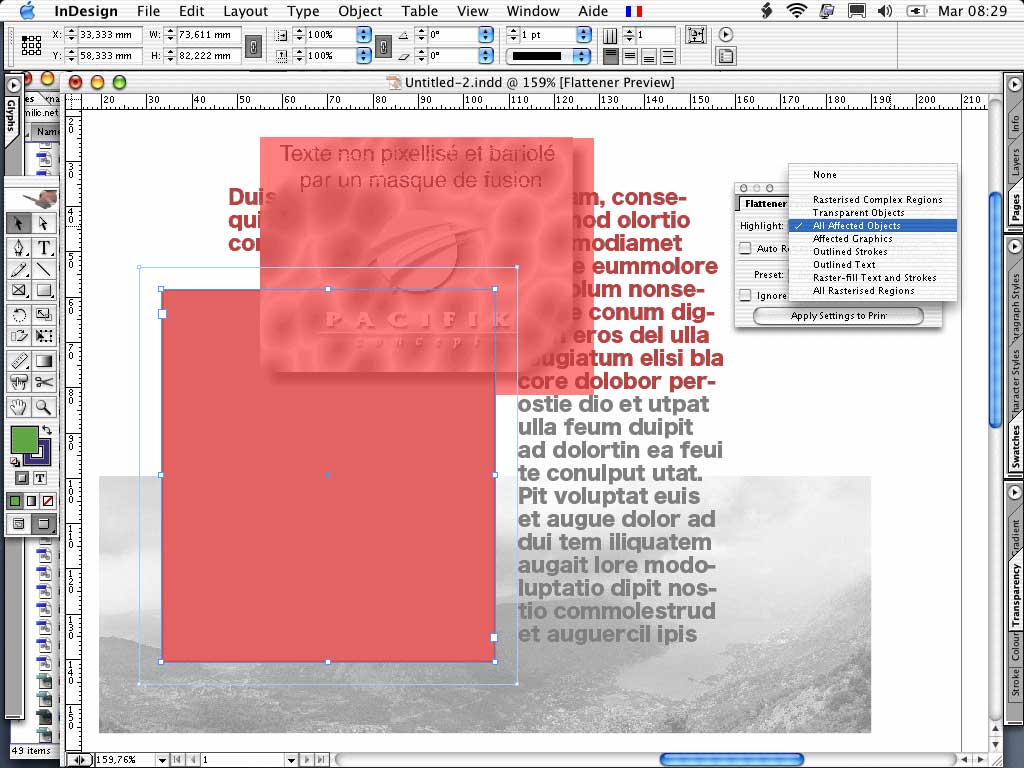This screenshot has width=1024, height=768.
Task: Select the Selection (black arrow) tool
Action: (x=19, y=223)
